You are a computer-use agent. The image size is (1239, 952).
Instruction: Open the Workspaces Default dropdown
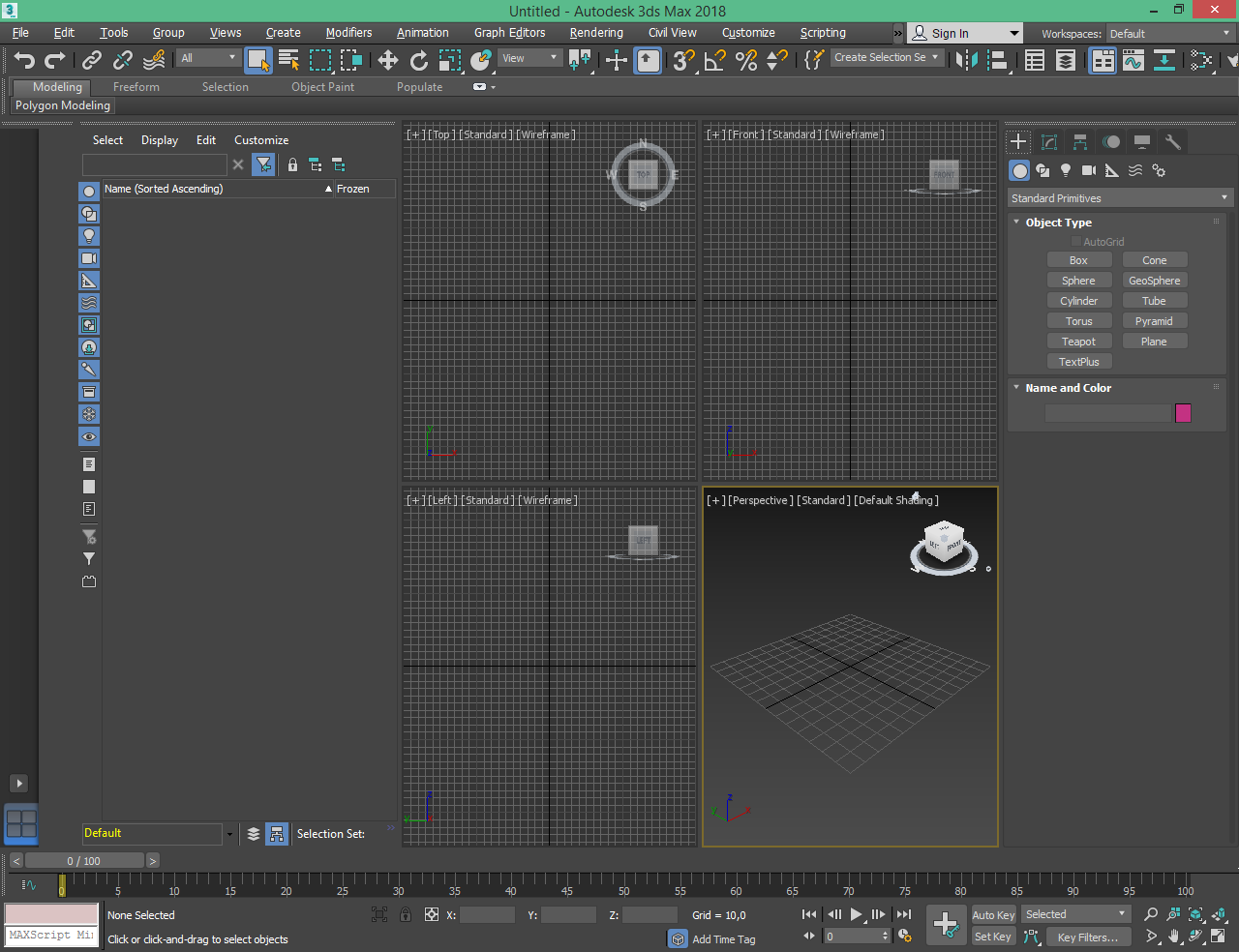[x=1170, y=34]
